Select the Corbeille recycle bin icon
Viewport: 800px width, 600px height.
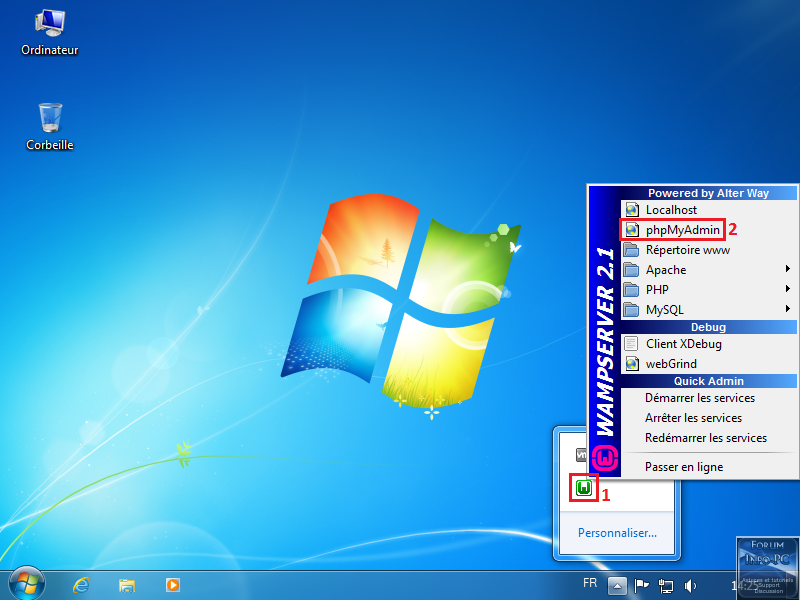(49, 127)
